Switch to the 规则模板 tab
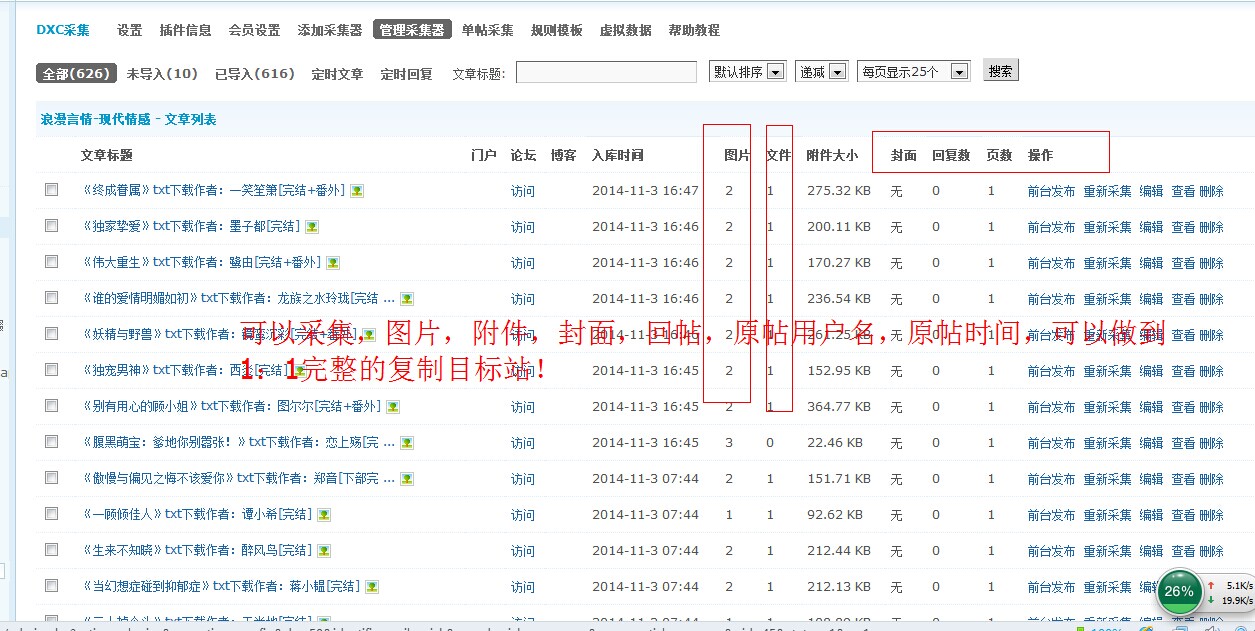This screenshot has width=1255, height=631. coord(556,30)
